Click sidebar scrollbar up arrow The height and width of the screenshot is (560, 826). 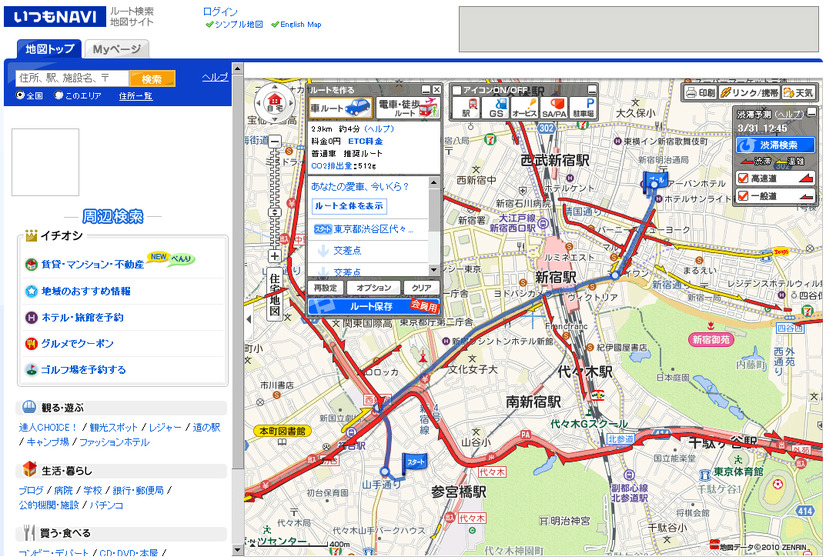tap(238, 68)
